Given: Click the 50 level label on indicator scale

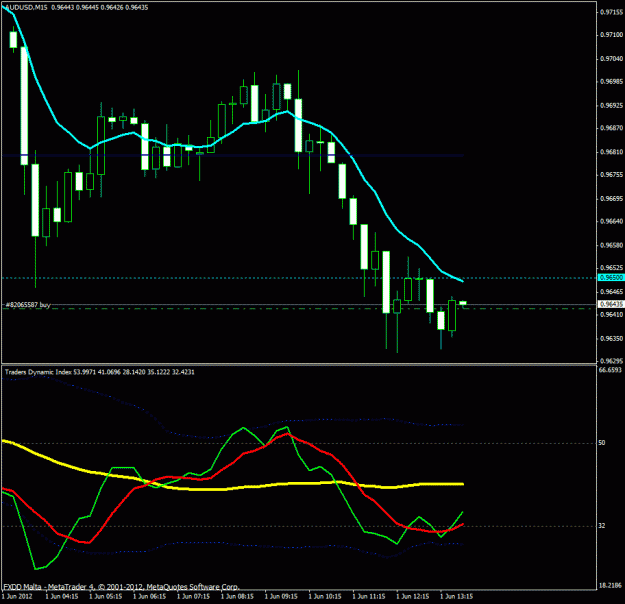Looking at the screenshot, I should coord(601,443).
